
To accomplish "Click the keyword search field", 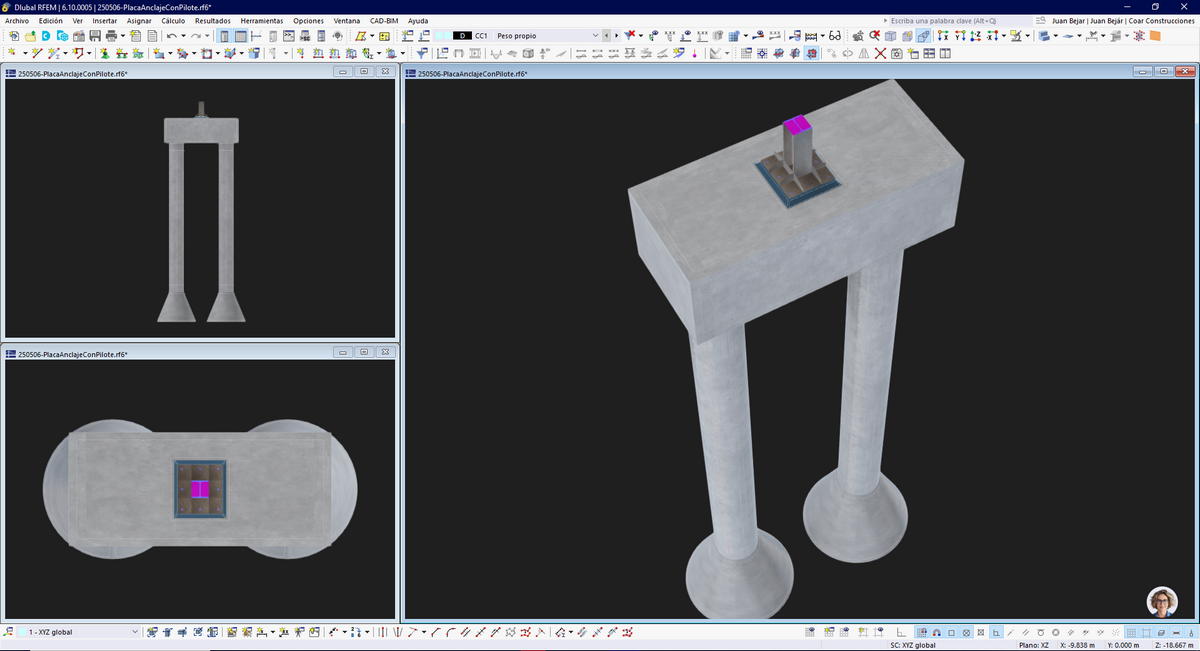I will click(957, 20).
